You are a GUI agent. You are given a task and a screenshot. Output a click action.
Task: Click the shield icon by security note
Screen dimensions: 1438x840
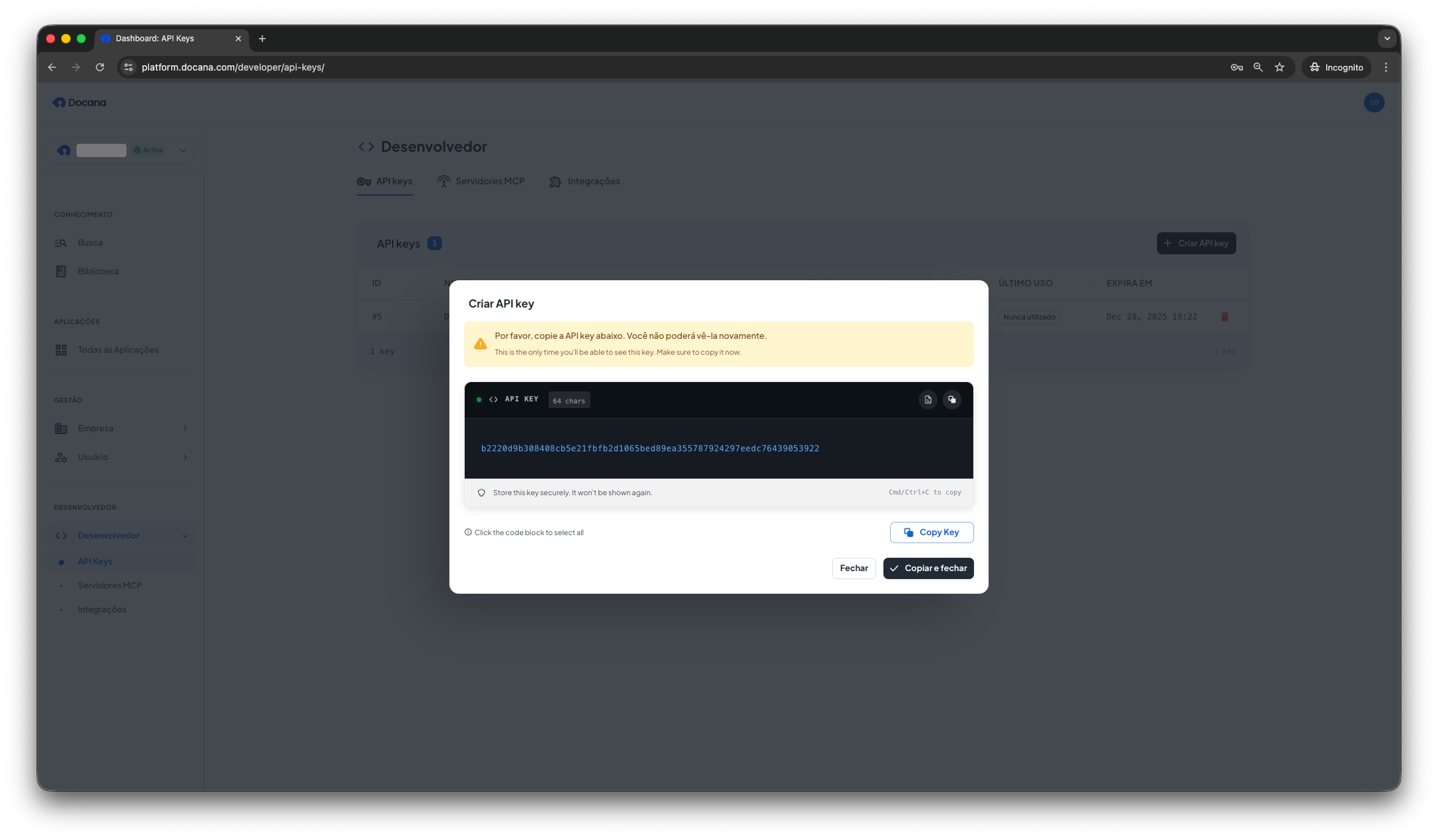click(481, 493)
